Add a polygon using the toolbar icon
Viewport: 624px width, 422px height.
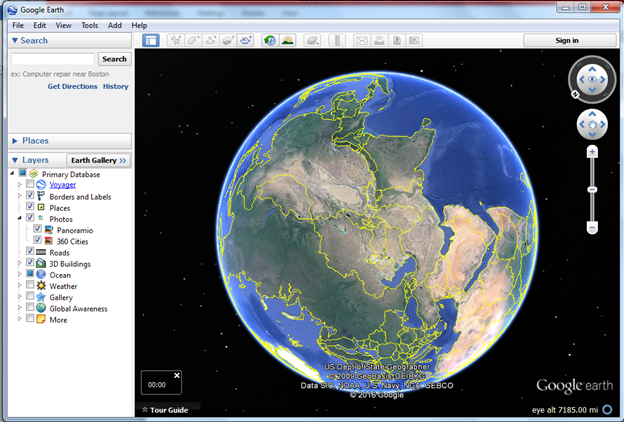(193, 40)
